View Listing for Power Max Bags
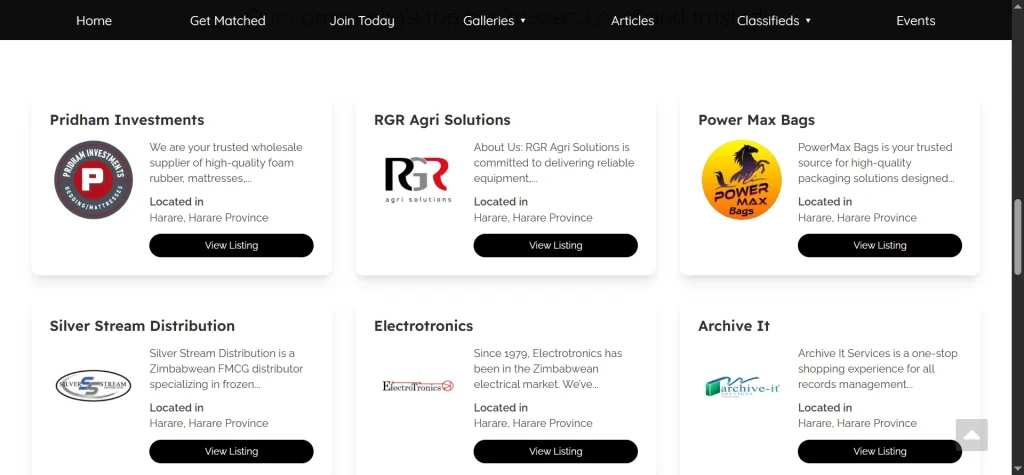Image resolution: width=1024 pixels, height=475 pixels. point(879,245)
